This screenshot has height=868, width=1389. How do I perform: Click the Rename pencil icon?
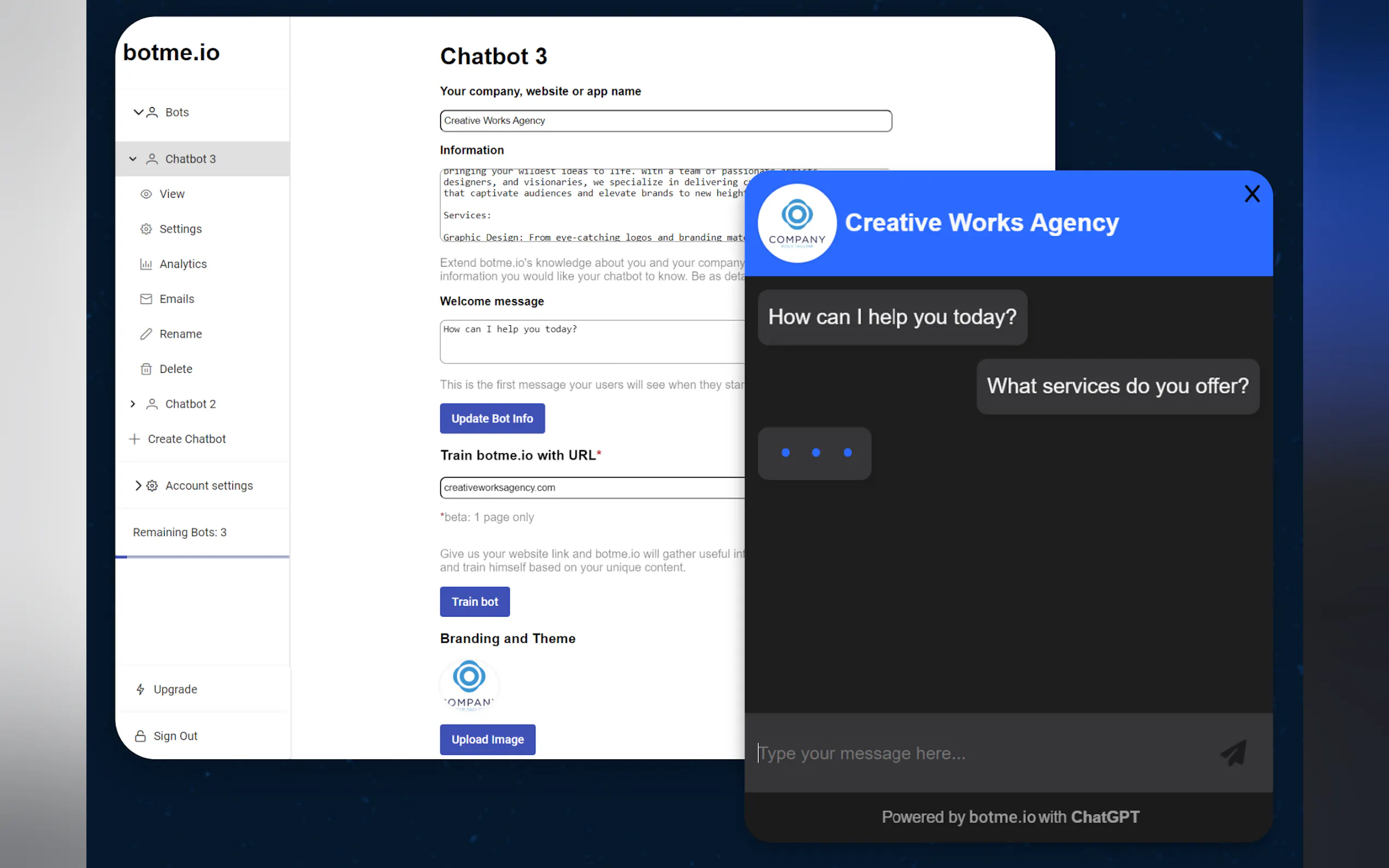[146, 334]
